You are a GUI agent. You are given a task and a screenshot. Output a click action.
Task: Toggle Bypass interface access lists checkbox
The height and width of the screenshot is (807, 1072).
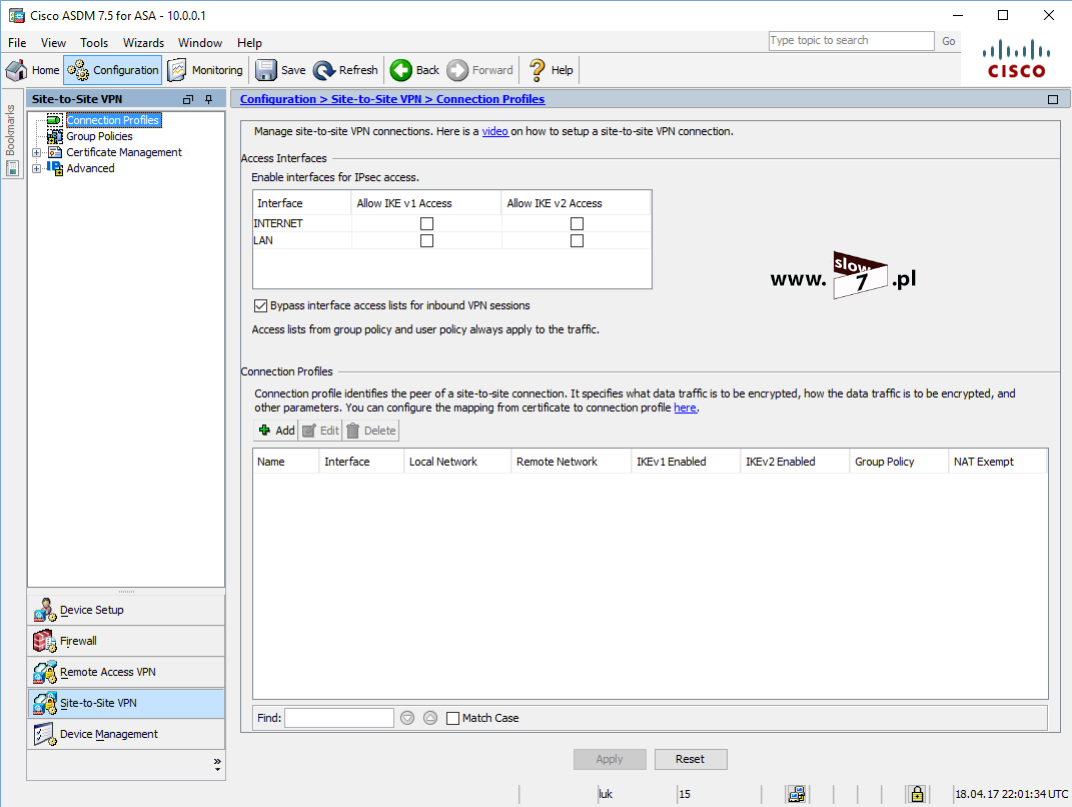click(x=260, y=306)
